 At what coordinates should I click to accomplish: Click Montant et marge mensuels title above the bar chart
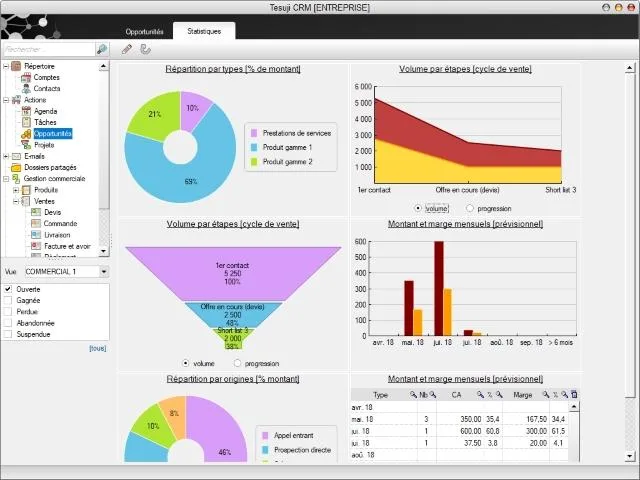click(465, 224)
